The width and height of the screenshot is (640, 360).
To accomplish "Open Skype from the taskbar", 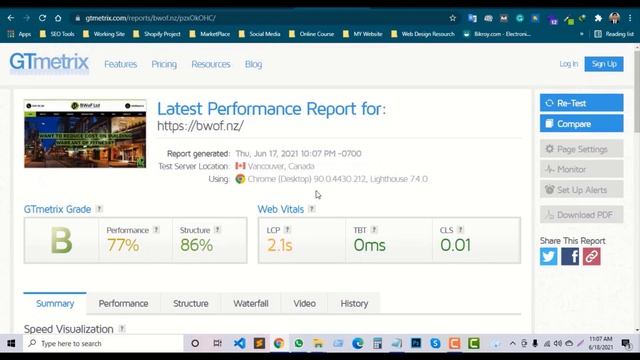I will pos(435,343).
